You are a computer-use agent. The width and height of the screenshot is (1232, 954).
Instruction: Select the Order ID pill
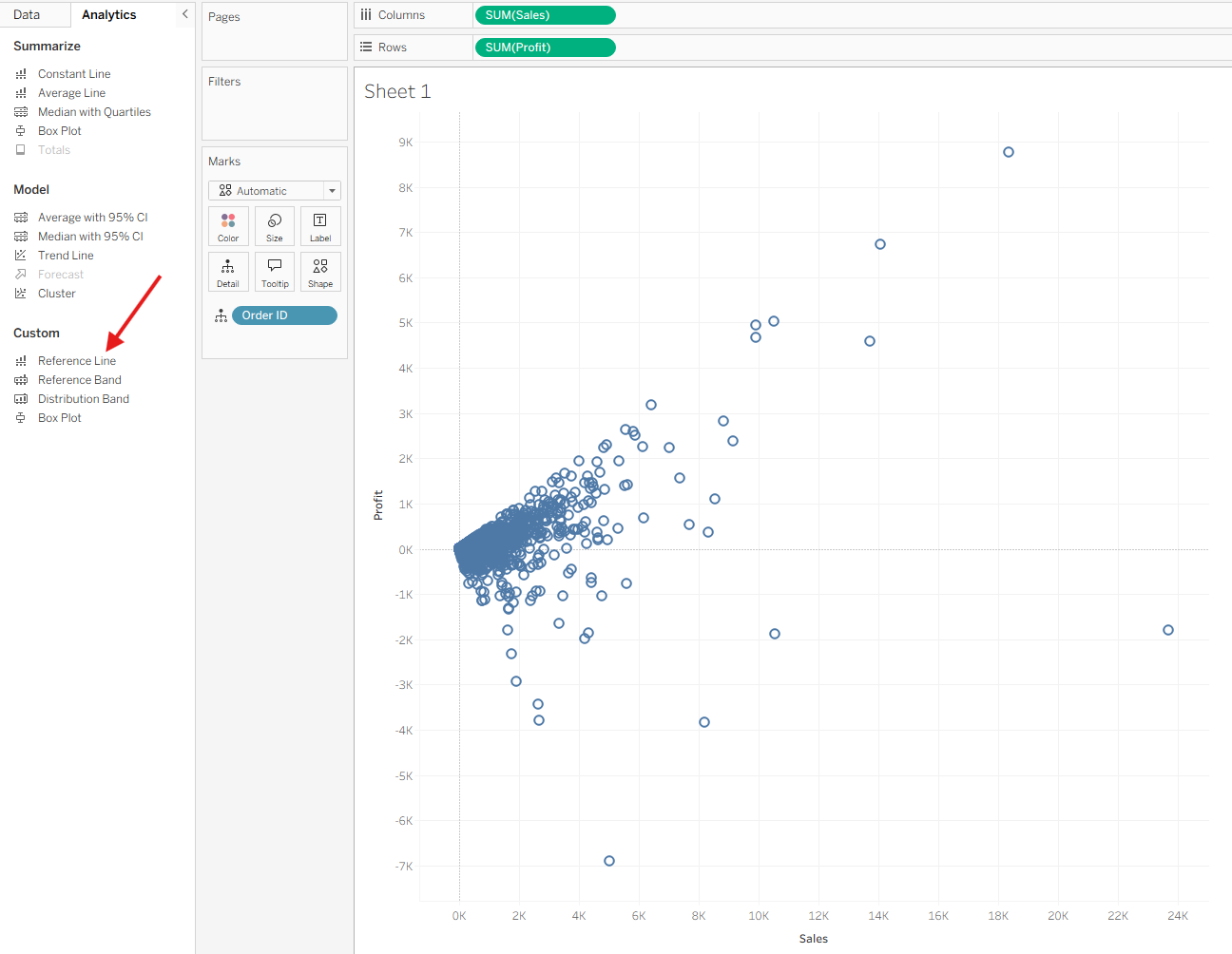tap(284, 315)
